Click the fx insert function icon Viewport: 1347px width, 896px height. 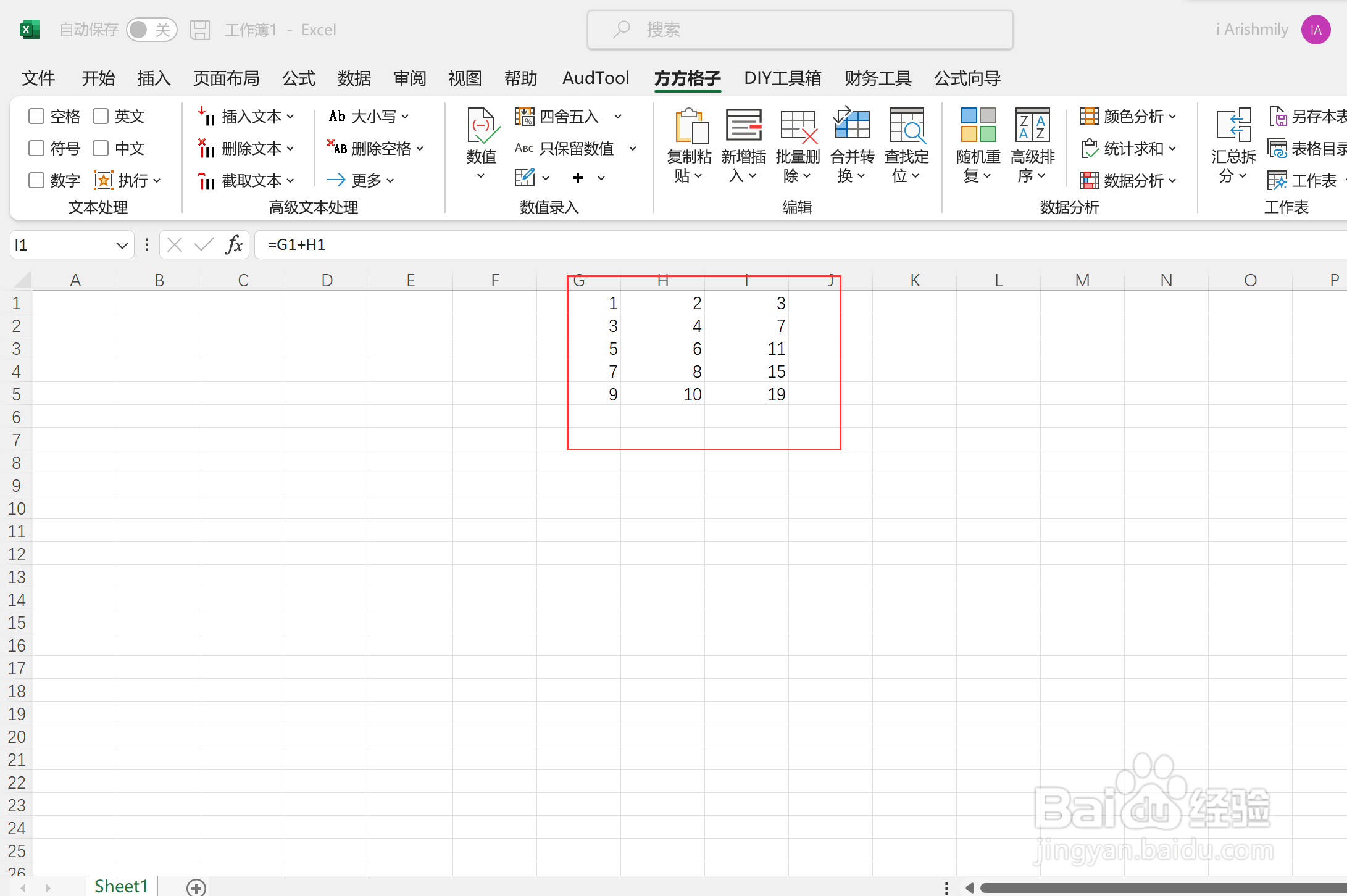[234, 245]
